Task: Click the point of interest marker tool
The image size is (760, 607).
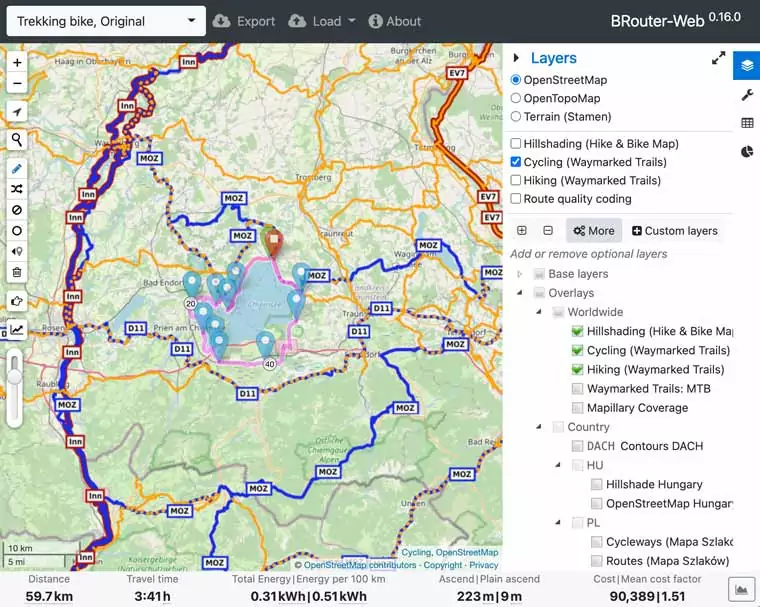Action: point(17,251)
